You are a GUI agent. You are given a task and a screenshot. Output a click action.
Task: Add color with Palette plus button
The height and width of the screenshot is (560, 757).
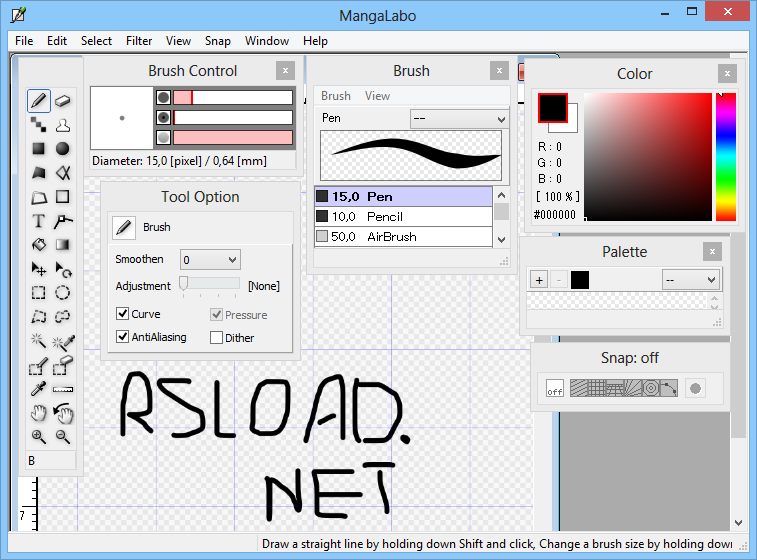click(539, 280)
